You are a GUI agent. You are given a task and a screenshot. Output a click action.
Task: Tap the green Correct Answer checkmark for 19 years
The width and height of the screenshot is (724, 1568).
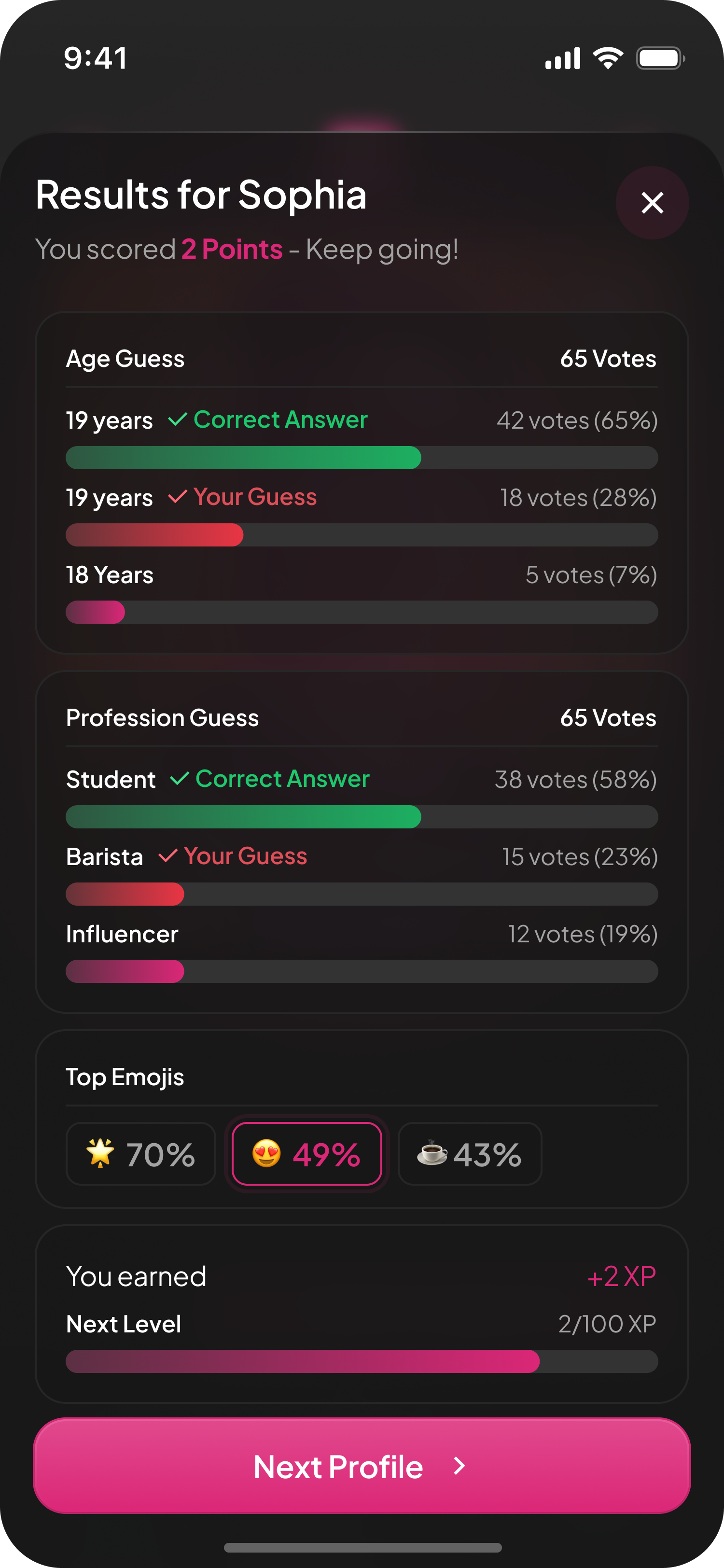click(x=177, y=420)
